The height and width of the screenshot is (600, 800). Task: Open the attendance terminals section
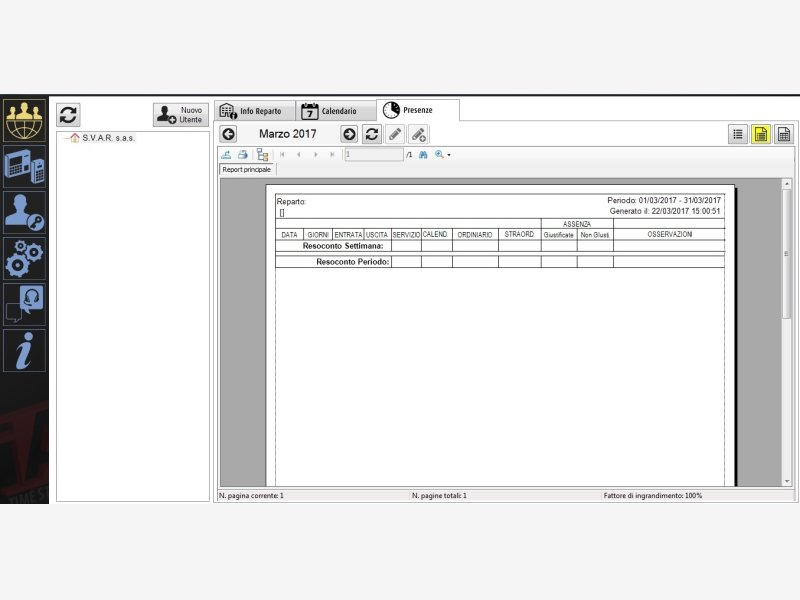point(25,165)
